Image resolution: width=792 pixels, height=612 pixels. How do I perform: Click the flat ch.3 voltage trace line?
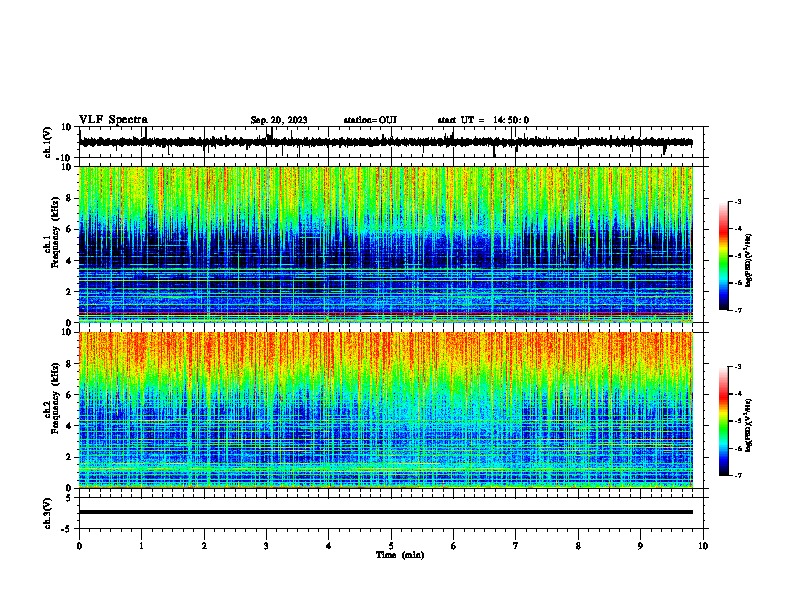[x=386, y=512]
